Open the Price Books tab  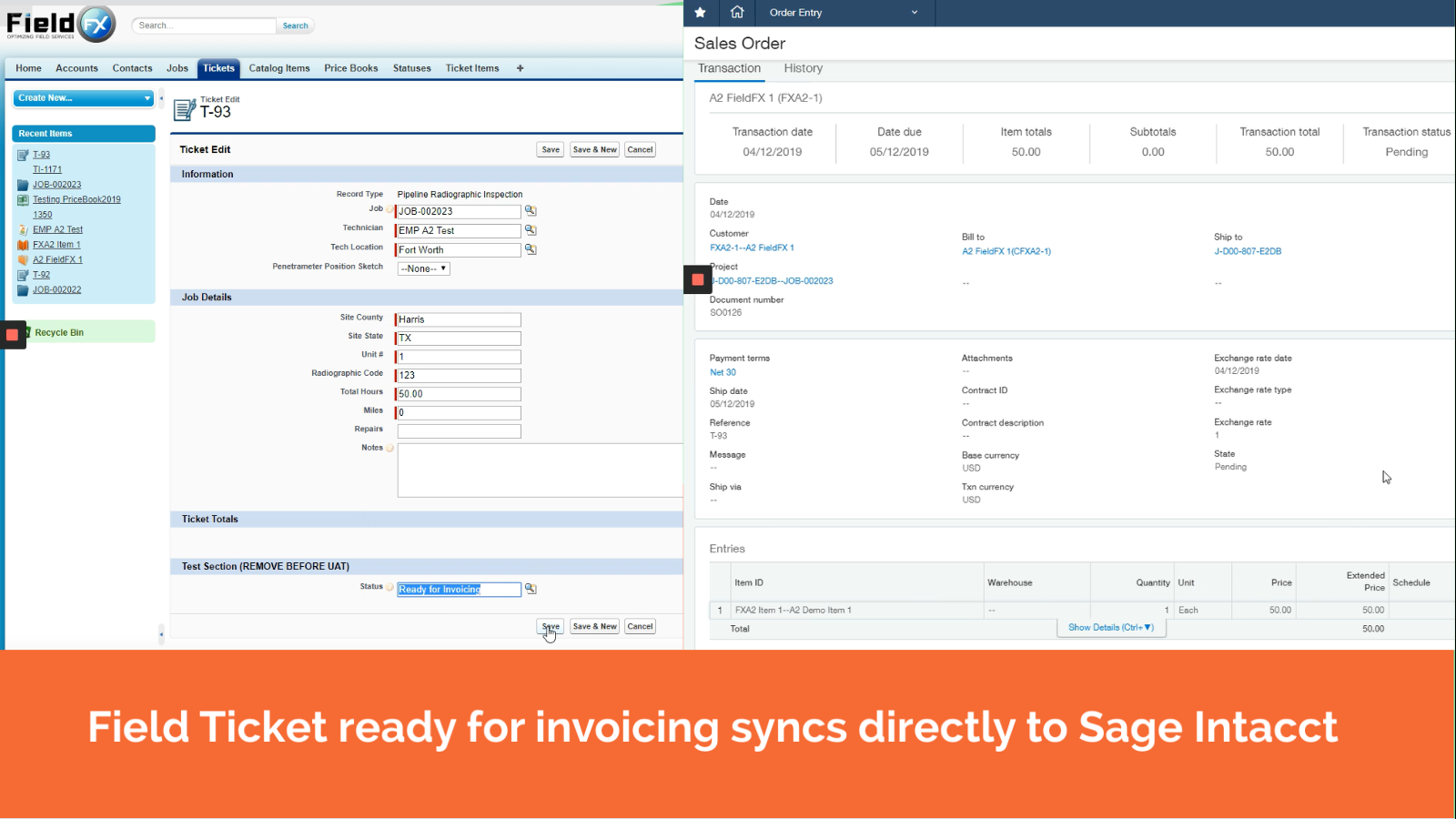point(350,68)
